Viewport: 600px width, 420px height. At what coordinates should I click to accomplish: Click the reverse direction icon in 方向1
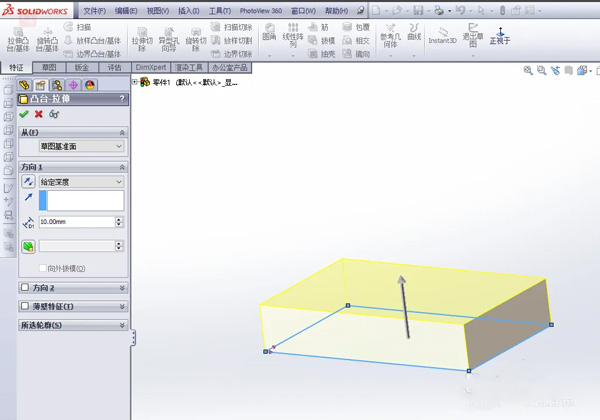click(x=28, y=182)
